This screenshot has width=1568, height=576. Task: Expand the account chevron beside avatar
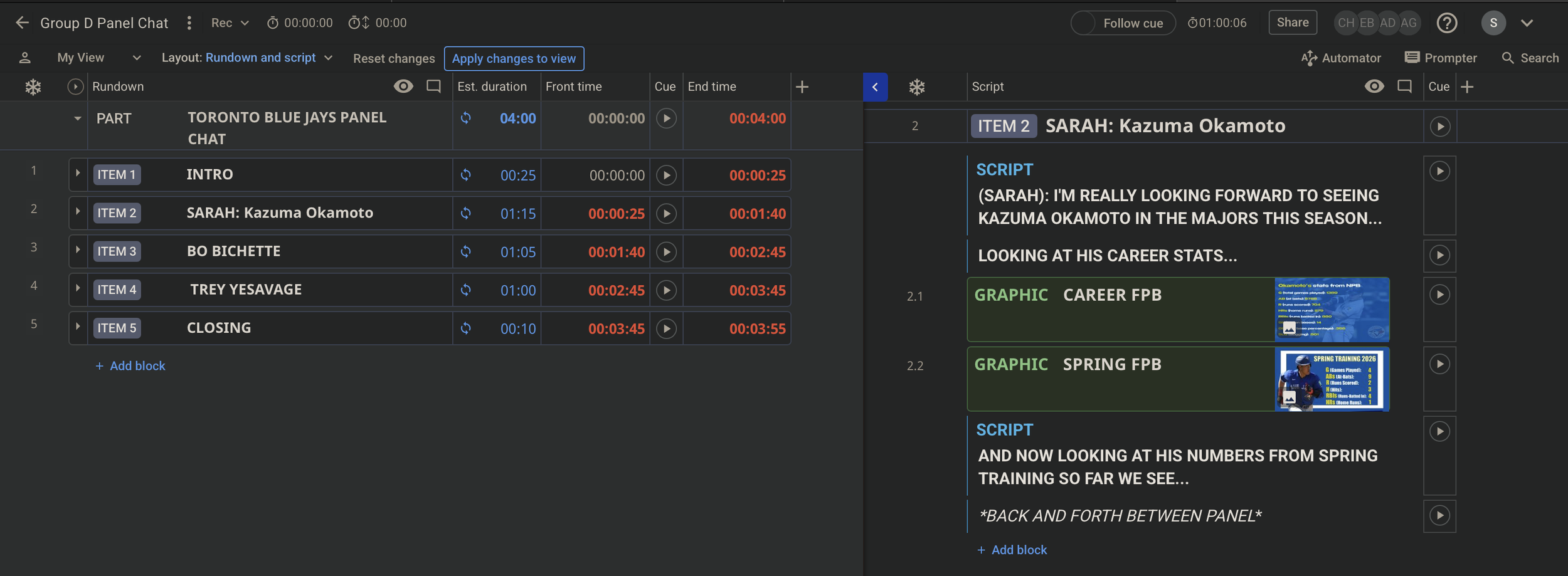pyautogui.click(x=1527, y=23)
